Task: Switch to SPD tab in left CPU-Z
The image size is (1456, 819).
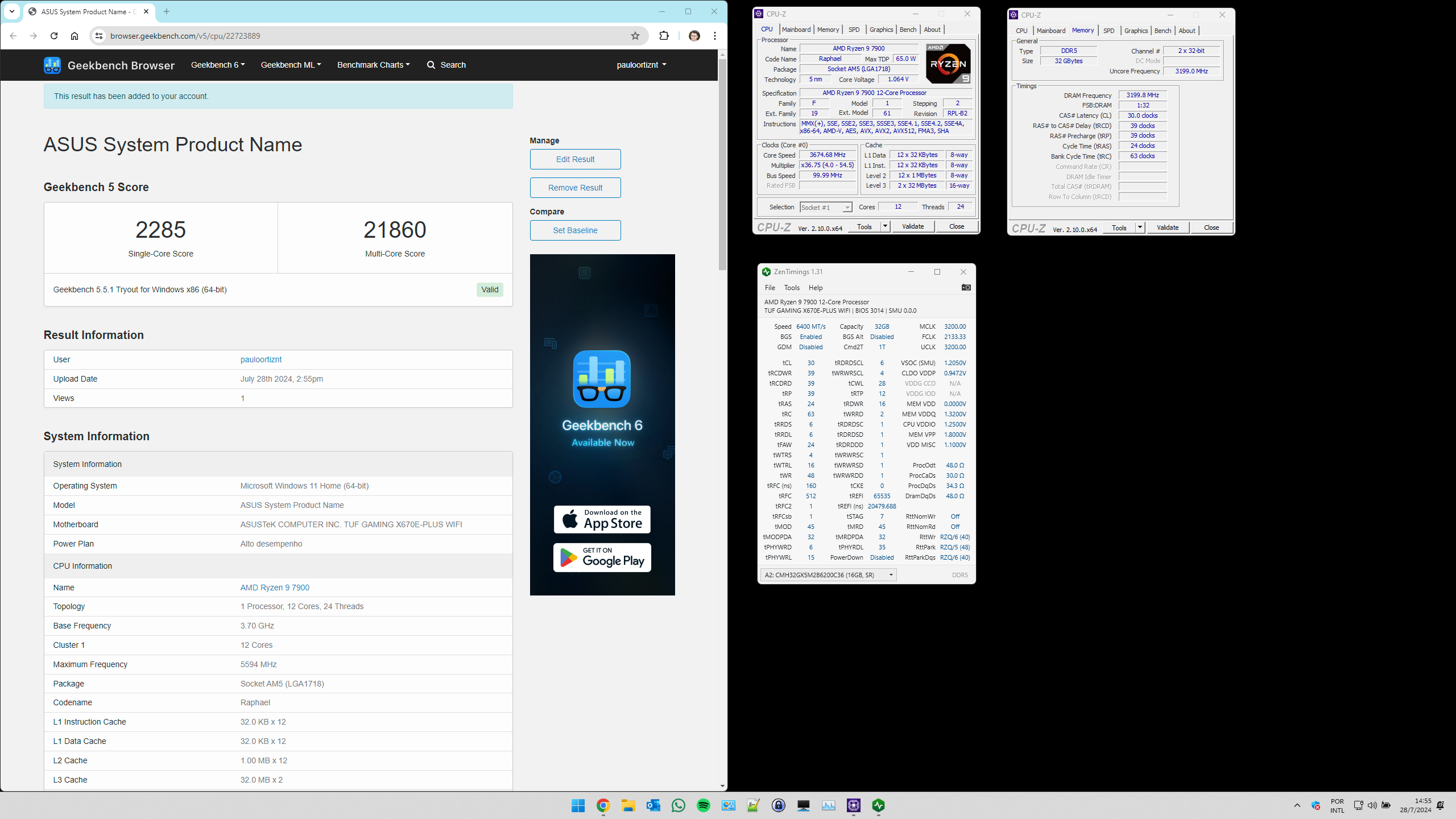Action: [x=854, y=30]
